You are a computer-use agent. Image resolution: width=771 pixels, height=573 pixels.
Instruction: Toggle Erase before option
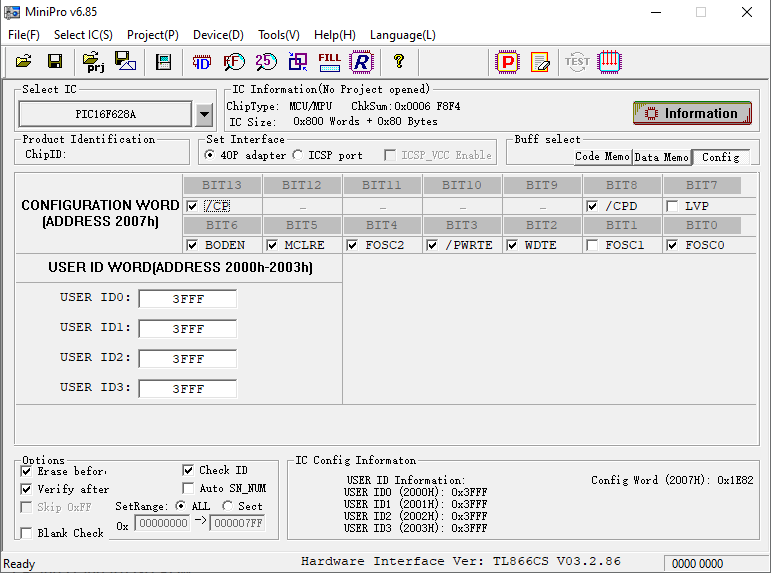pyautogui.click(x=27, y=471)
